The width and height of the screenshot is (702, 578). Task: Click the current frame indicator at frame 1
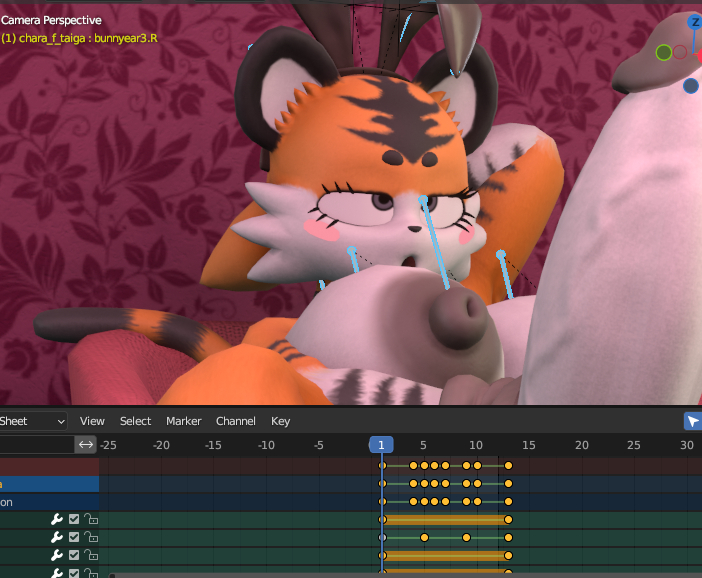(381, 445)
